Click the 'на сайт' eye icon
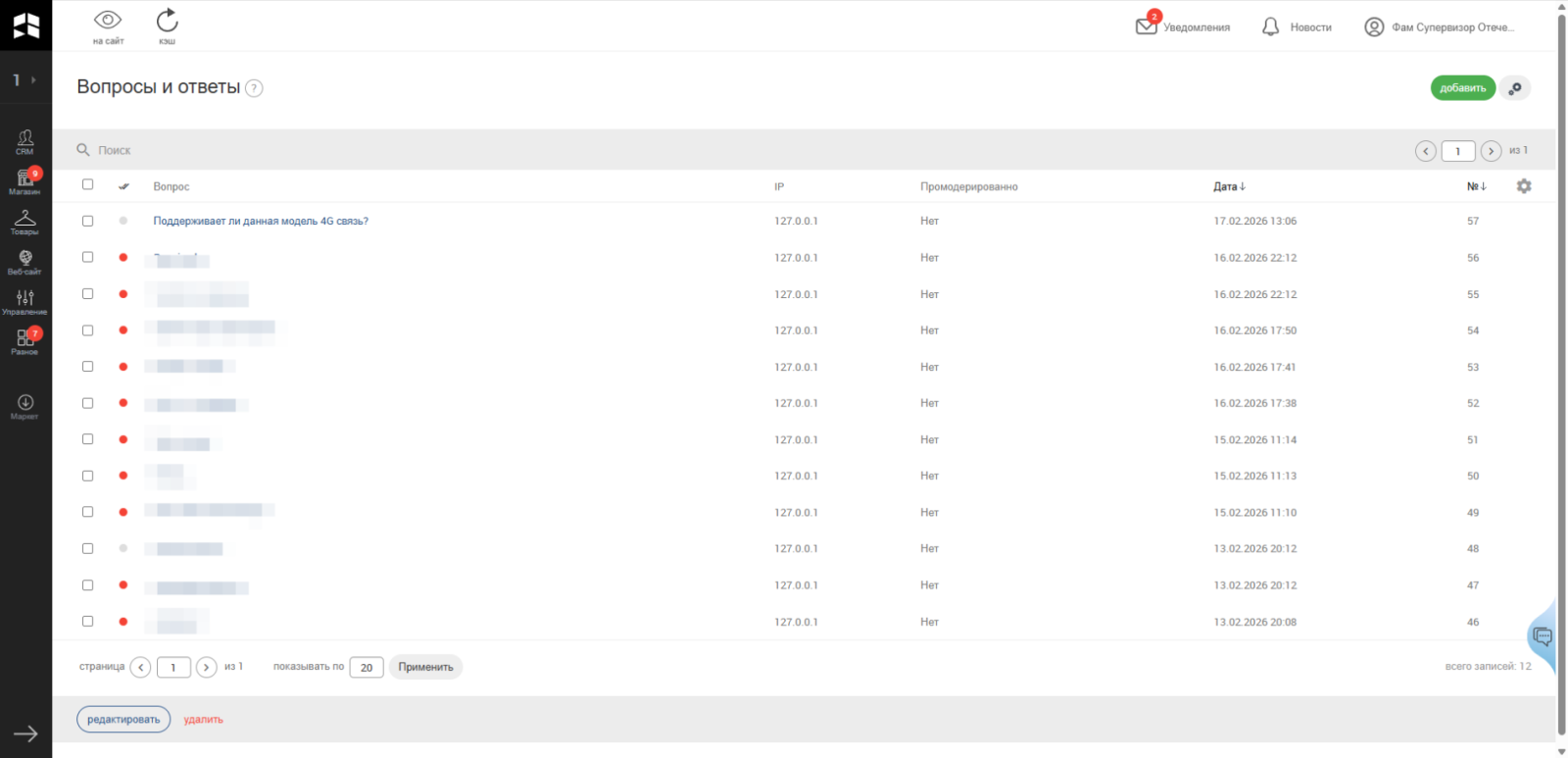This screenshot has height=758, width=1568. tap(108, 22)
